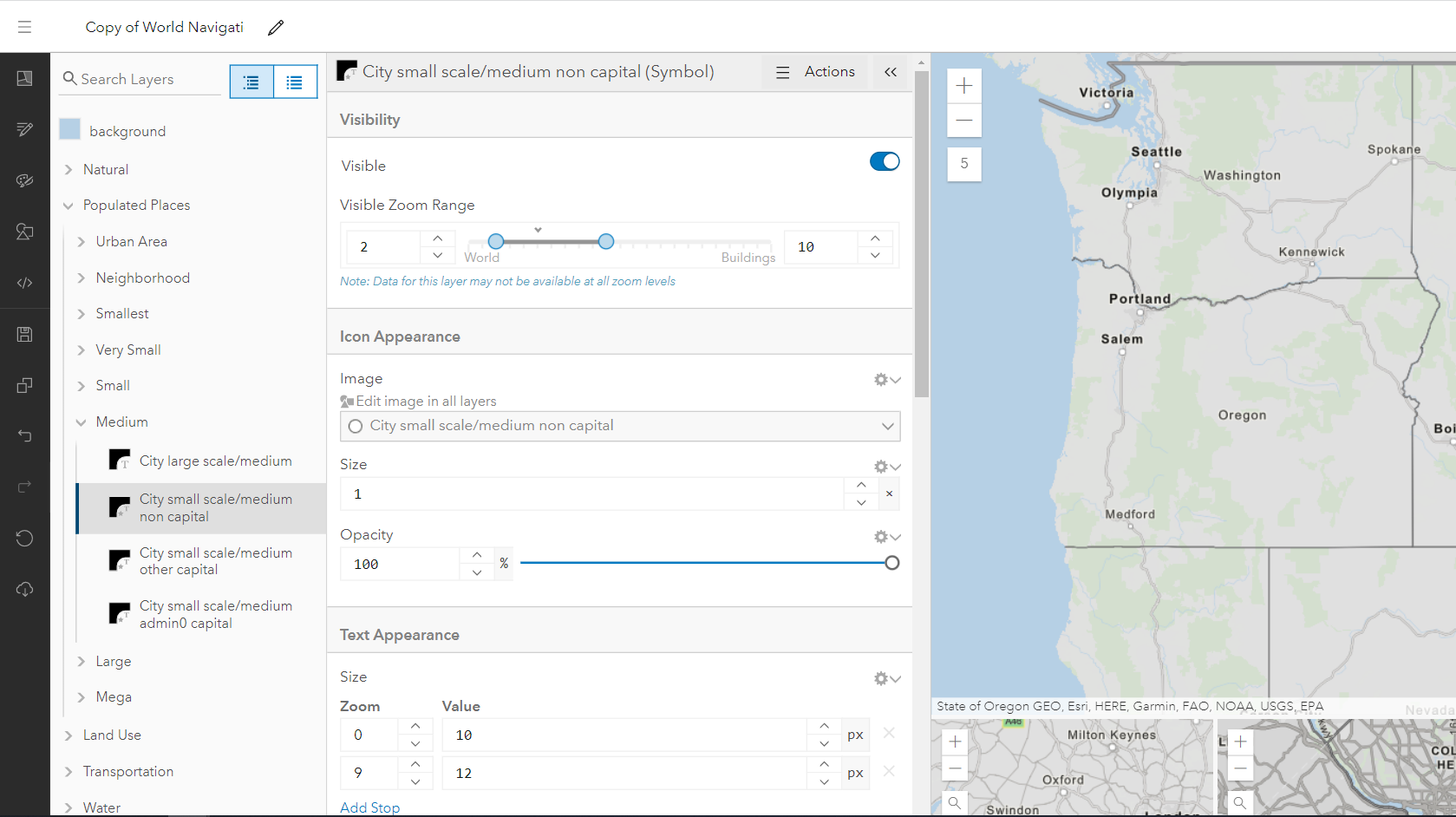This screenshot has width=1456, height=817.
Task: Zoom in on the main map
Action: tap(964, 86)
